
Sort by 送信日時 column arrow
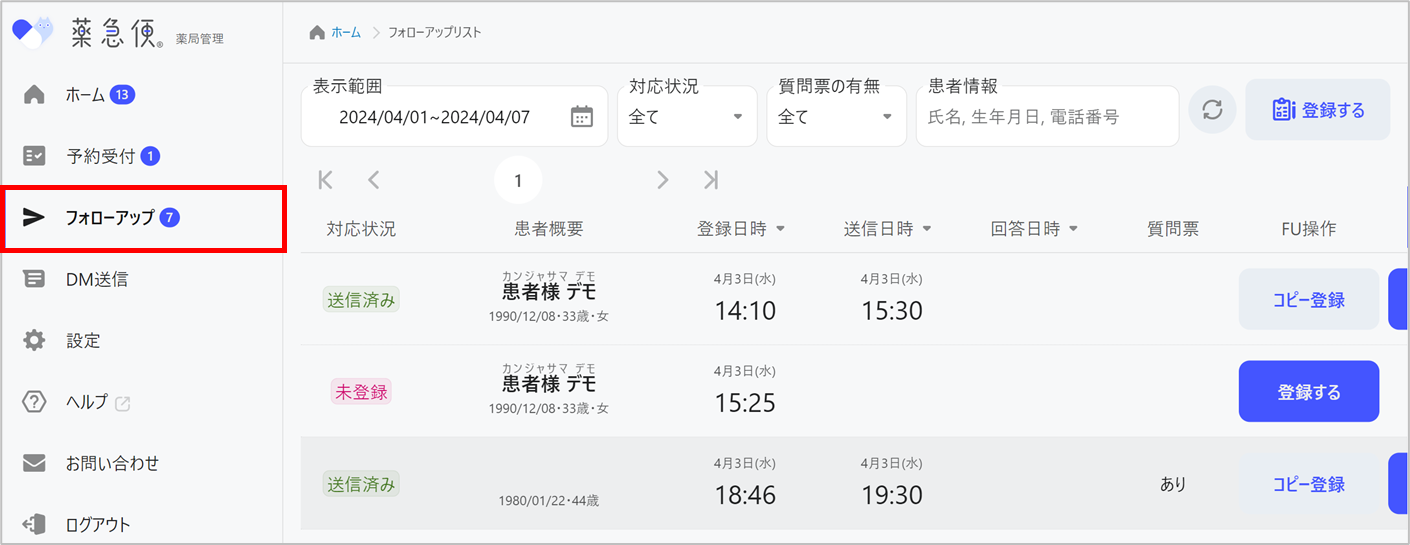click(927, 229)
